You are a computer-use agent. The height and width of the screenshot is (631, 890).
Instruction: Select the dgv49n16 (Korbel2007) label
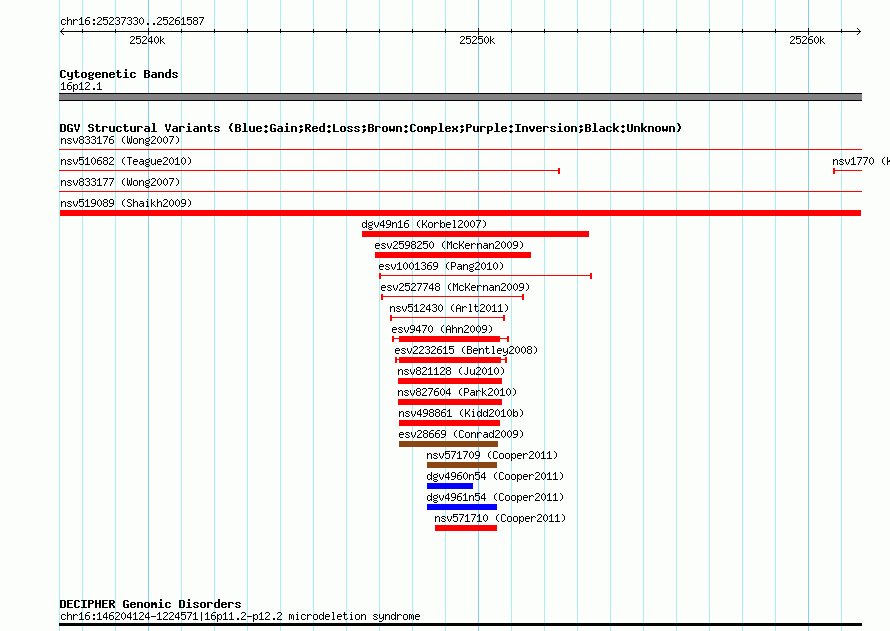click(424, 224)
